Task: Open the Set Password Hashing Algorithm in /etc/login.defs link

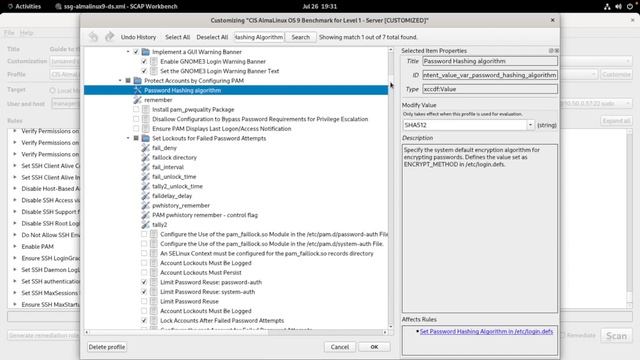Action: [x=486, y=331]
